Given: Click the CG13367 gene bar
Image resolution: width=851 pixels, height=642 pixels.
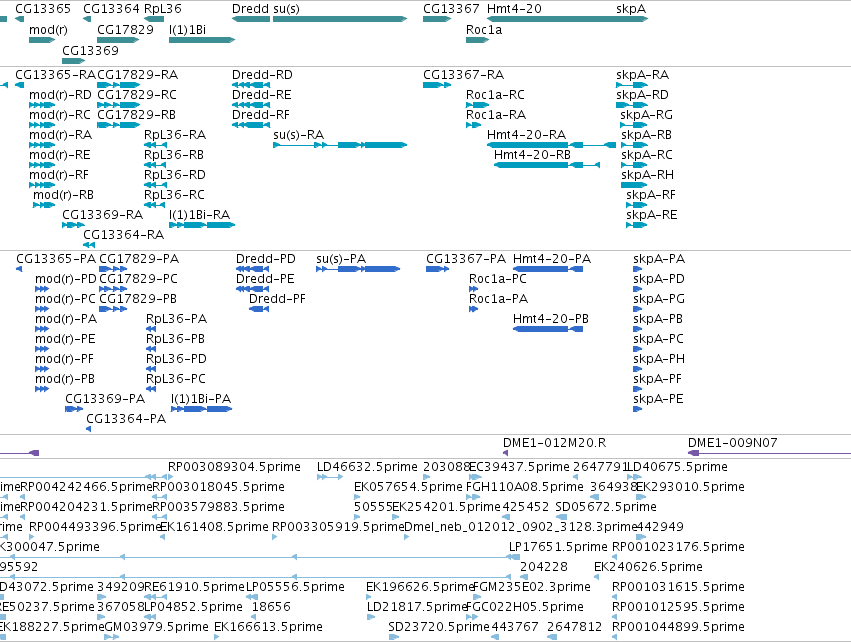Looking at the screenshot, I should tap(437, 19).
